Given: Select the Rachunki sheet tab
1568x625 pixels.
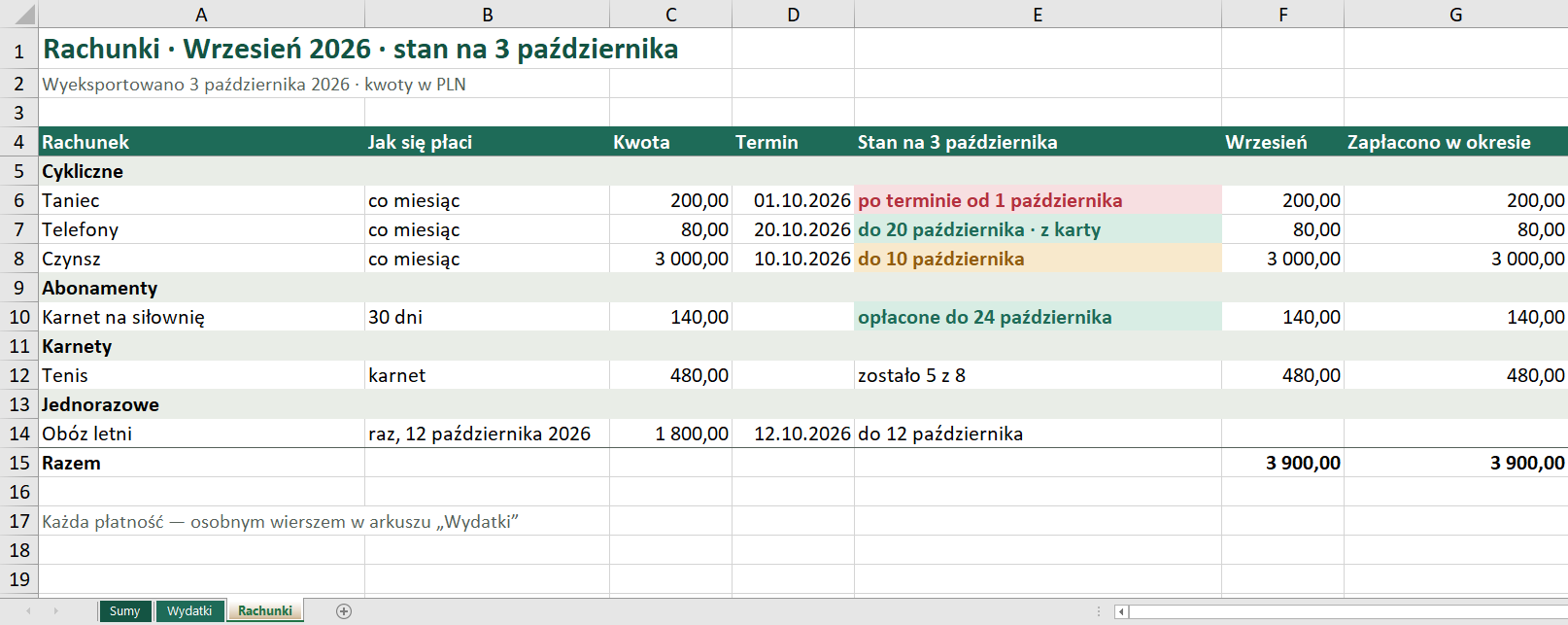Looking at the screenshot, I should (x=265, y=610).
